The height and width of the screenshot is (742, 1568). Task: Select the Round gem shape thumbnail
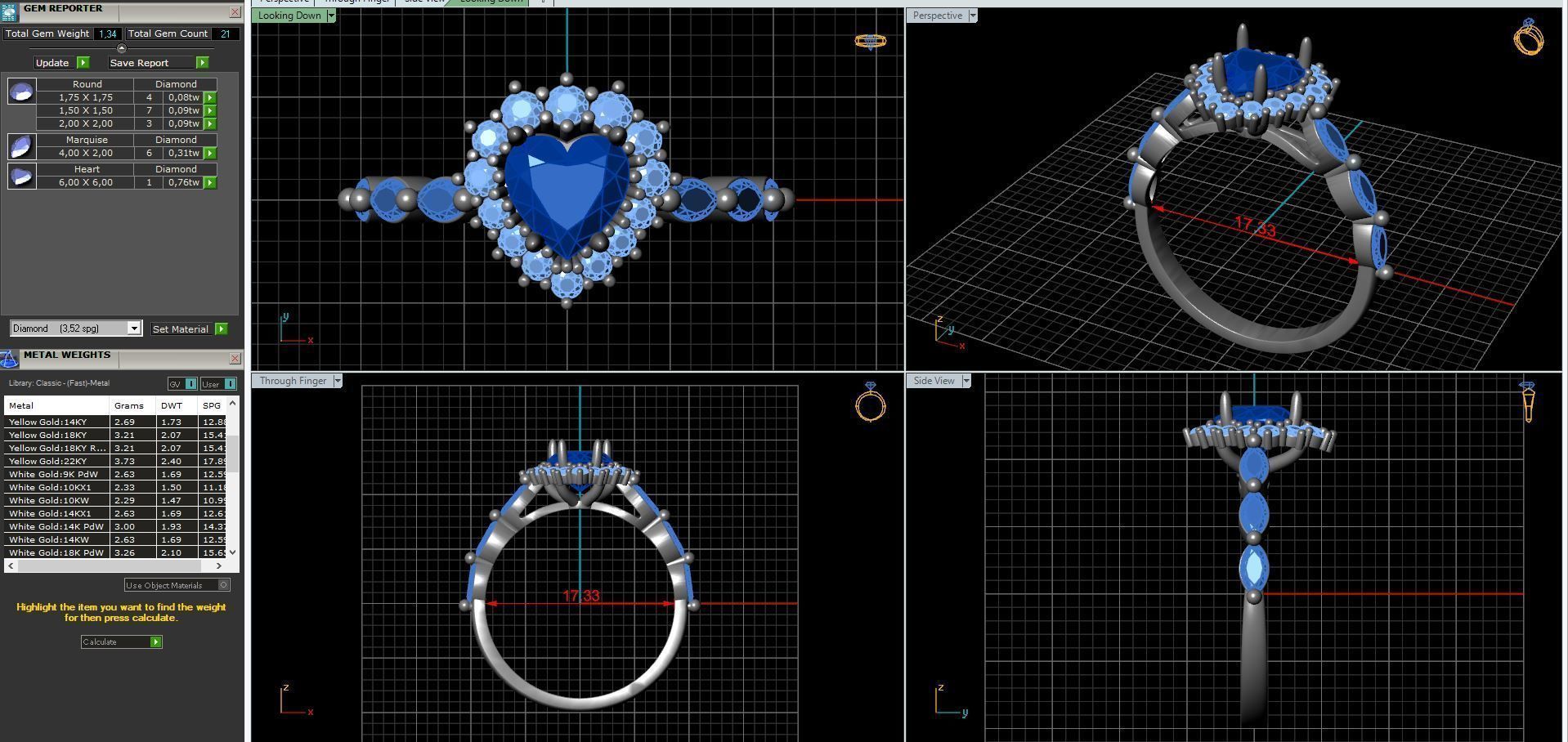point(22,91)
